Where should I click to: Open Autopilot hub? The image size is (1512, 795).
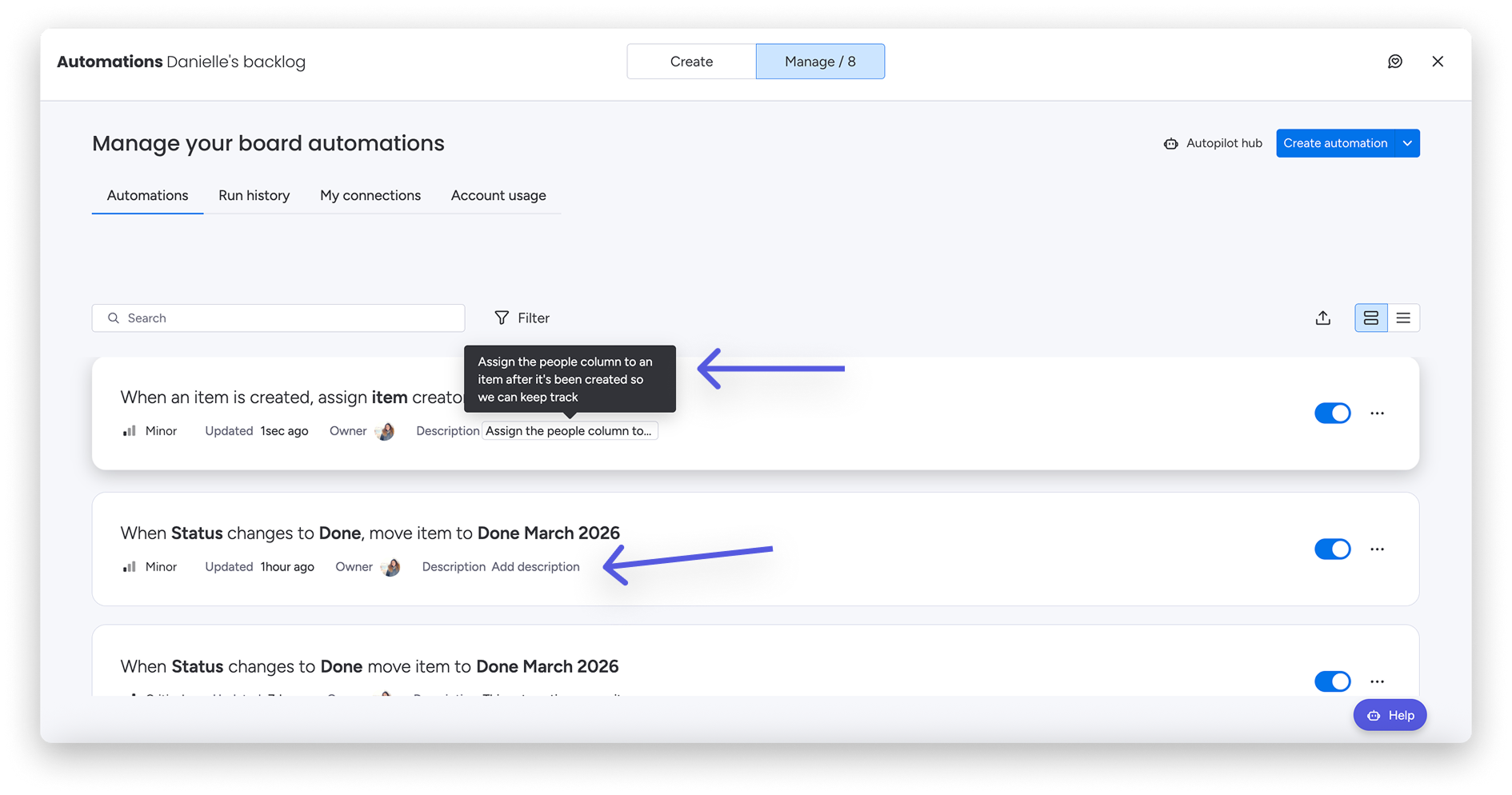[x=1213, y=143]
